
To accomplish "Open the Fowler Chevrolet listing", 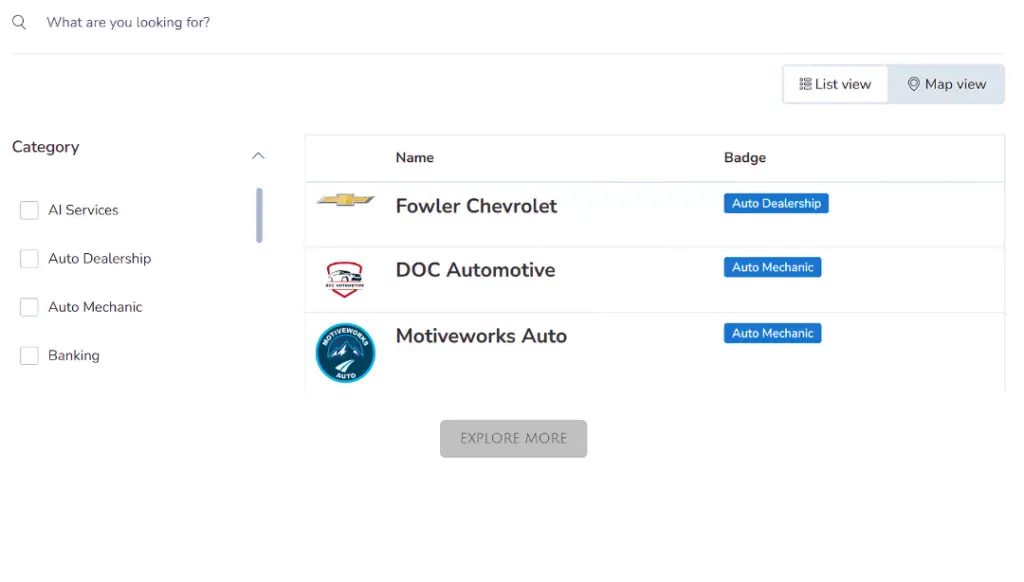I will pos(476,206).
